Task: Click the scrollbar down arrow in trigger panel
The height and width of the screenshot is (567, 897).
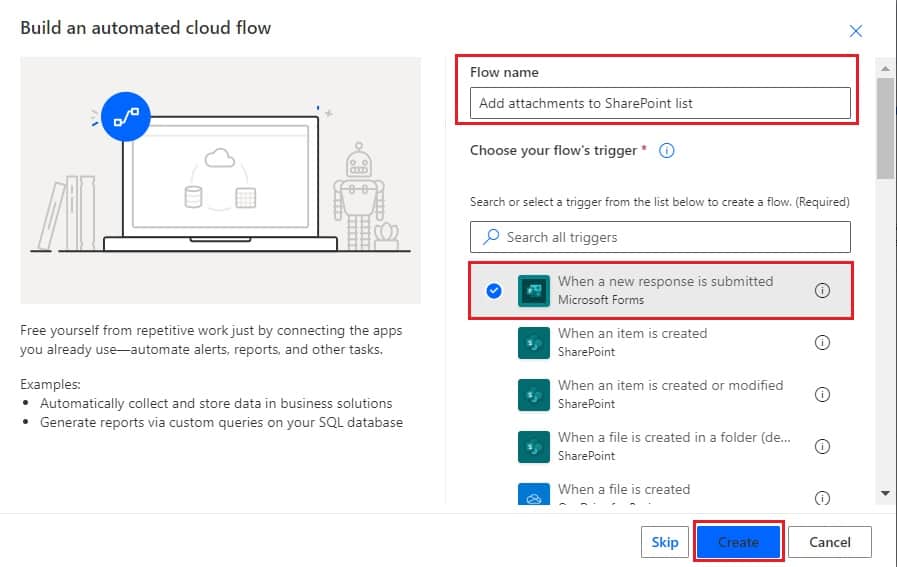Action: click(886, 493)
